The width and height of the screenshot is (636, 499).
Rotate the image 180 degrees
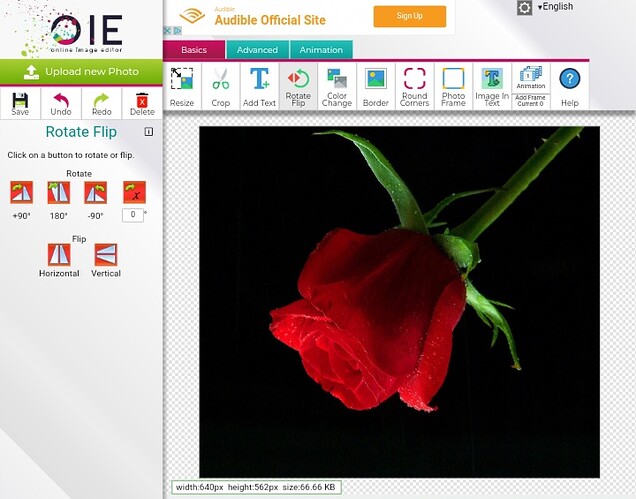click(x=59, y=192)
